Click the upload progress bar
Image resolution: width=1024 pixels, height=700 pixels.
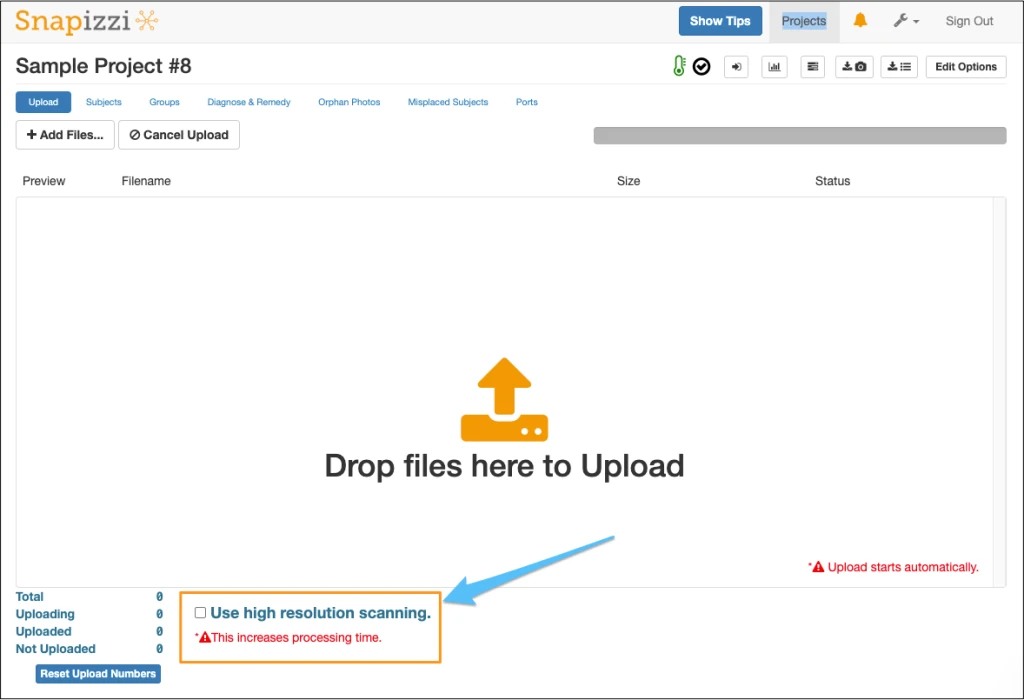click(x=799, y=134)
